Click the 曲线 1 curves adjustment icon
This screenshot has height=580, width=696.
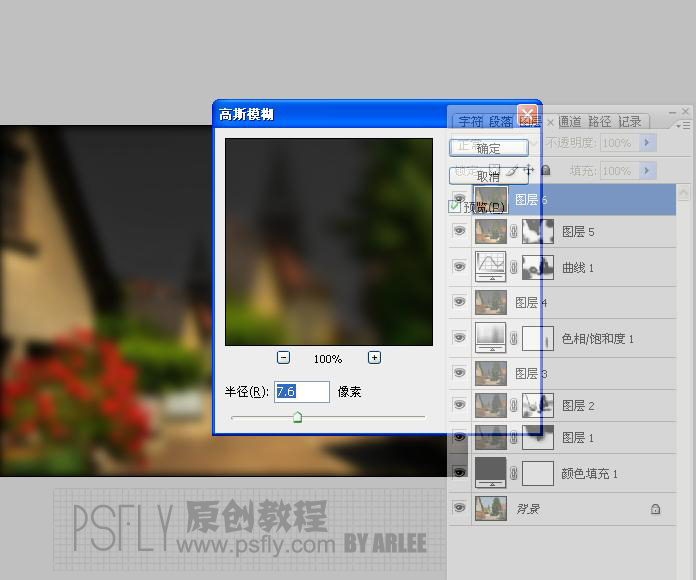[x=490, y=267]
